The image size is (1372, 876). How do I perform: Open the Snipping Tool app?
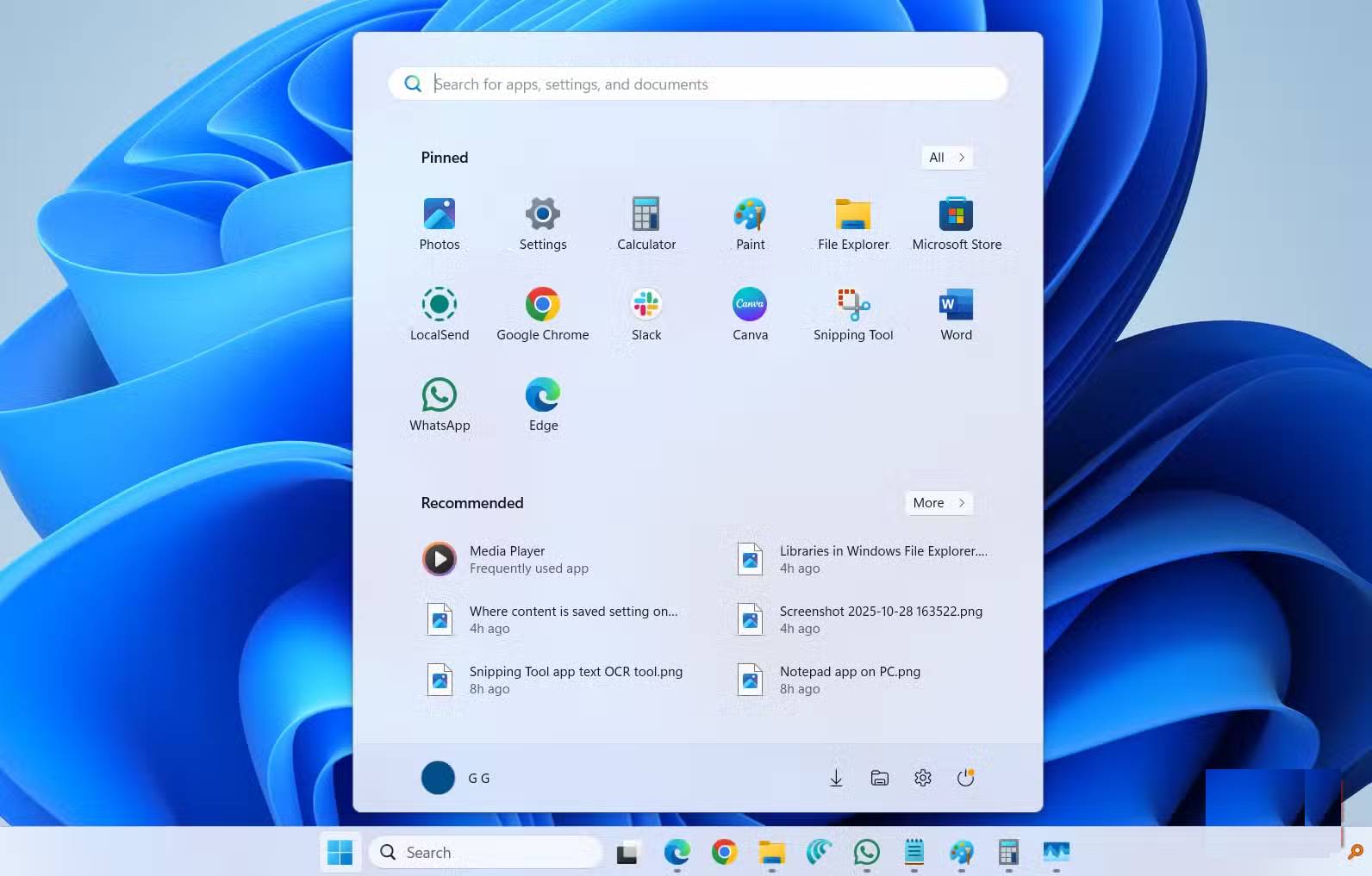(853, 314)
